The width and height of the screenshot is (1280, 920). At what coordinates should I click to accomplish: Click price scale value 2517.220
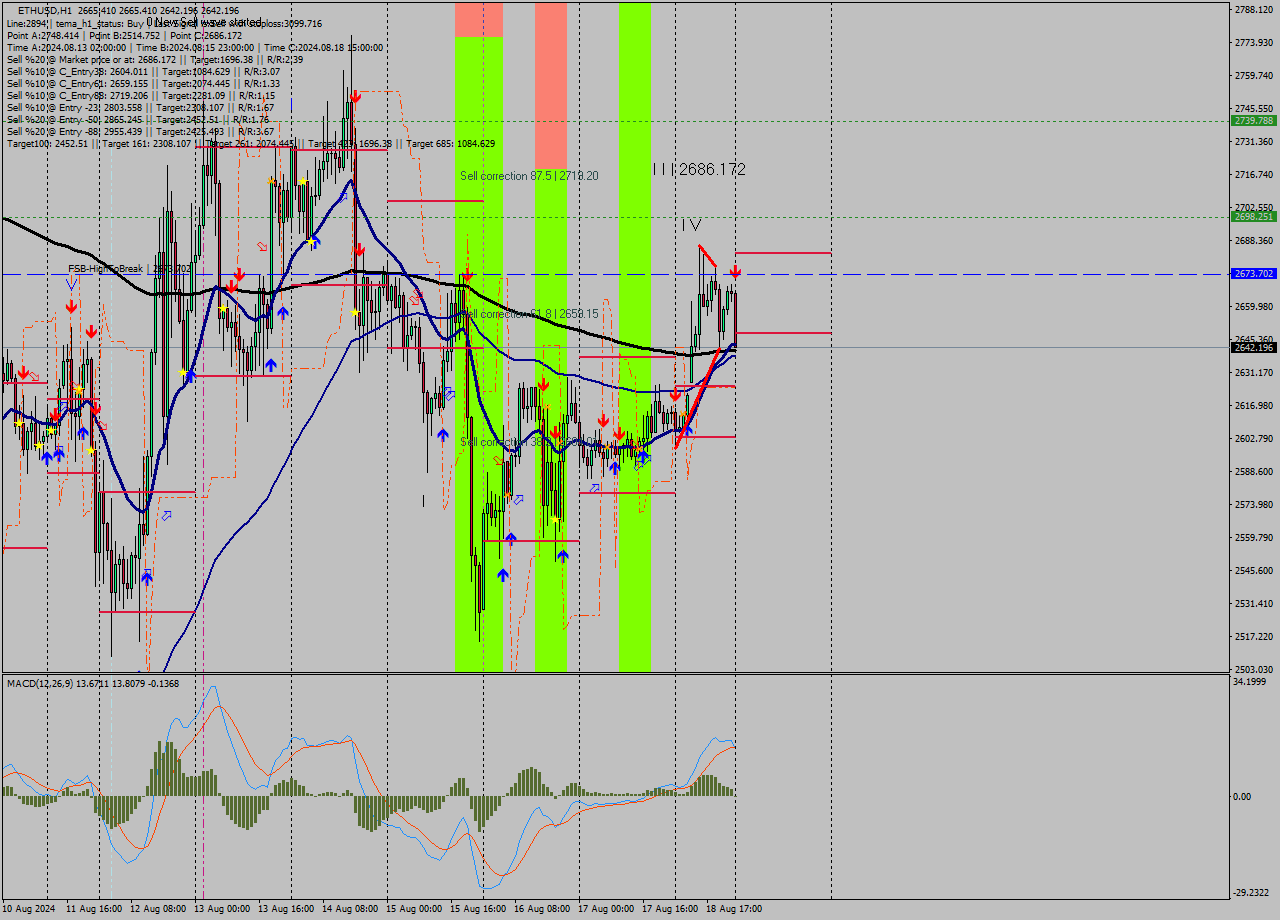(x=1254, y=637)
